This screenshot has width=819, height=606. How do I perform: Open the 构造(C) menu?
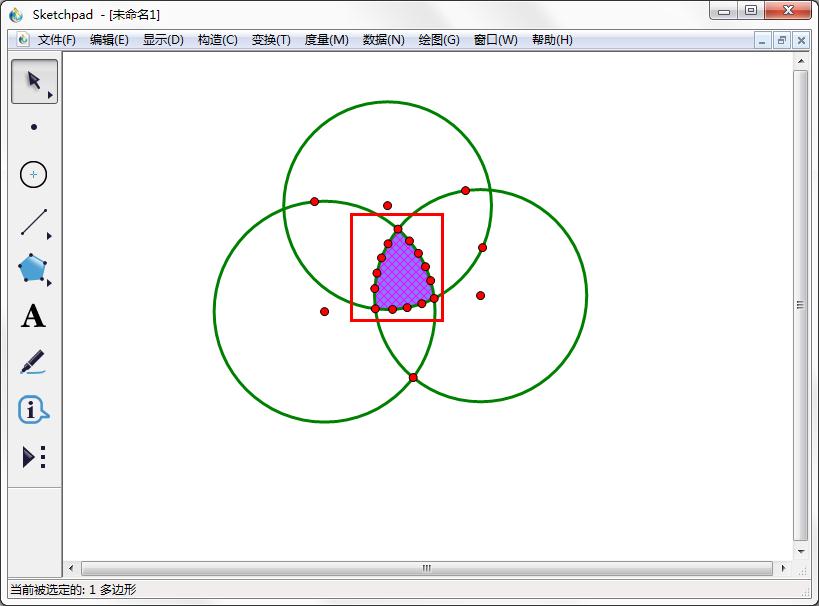click(x=217, y=40)
